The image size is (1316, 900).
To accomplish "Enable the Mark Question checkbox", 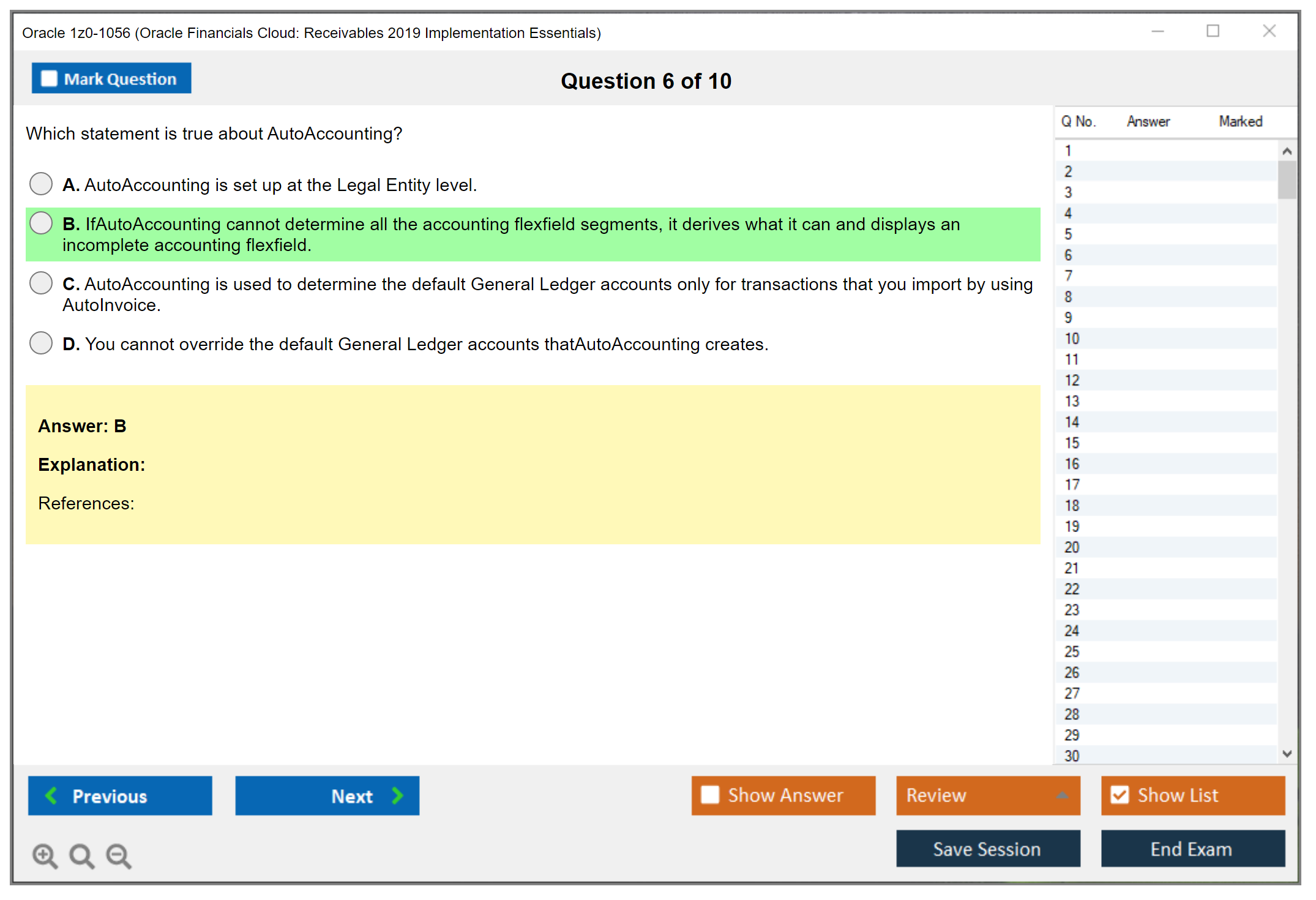I will 48,78.
